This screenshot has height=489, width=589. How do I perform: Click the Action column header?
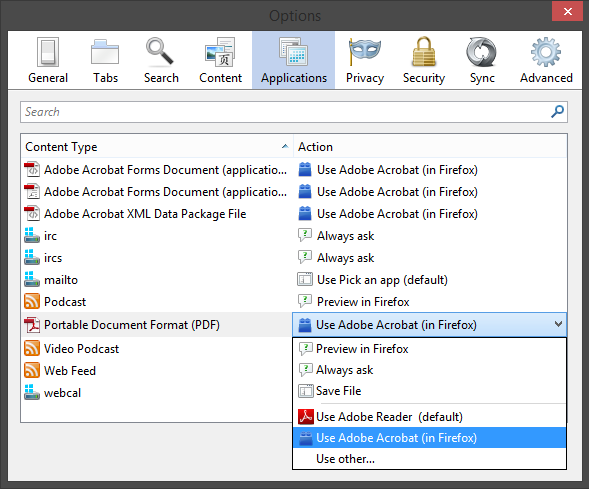[430, 146]
